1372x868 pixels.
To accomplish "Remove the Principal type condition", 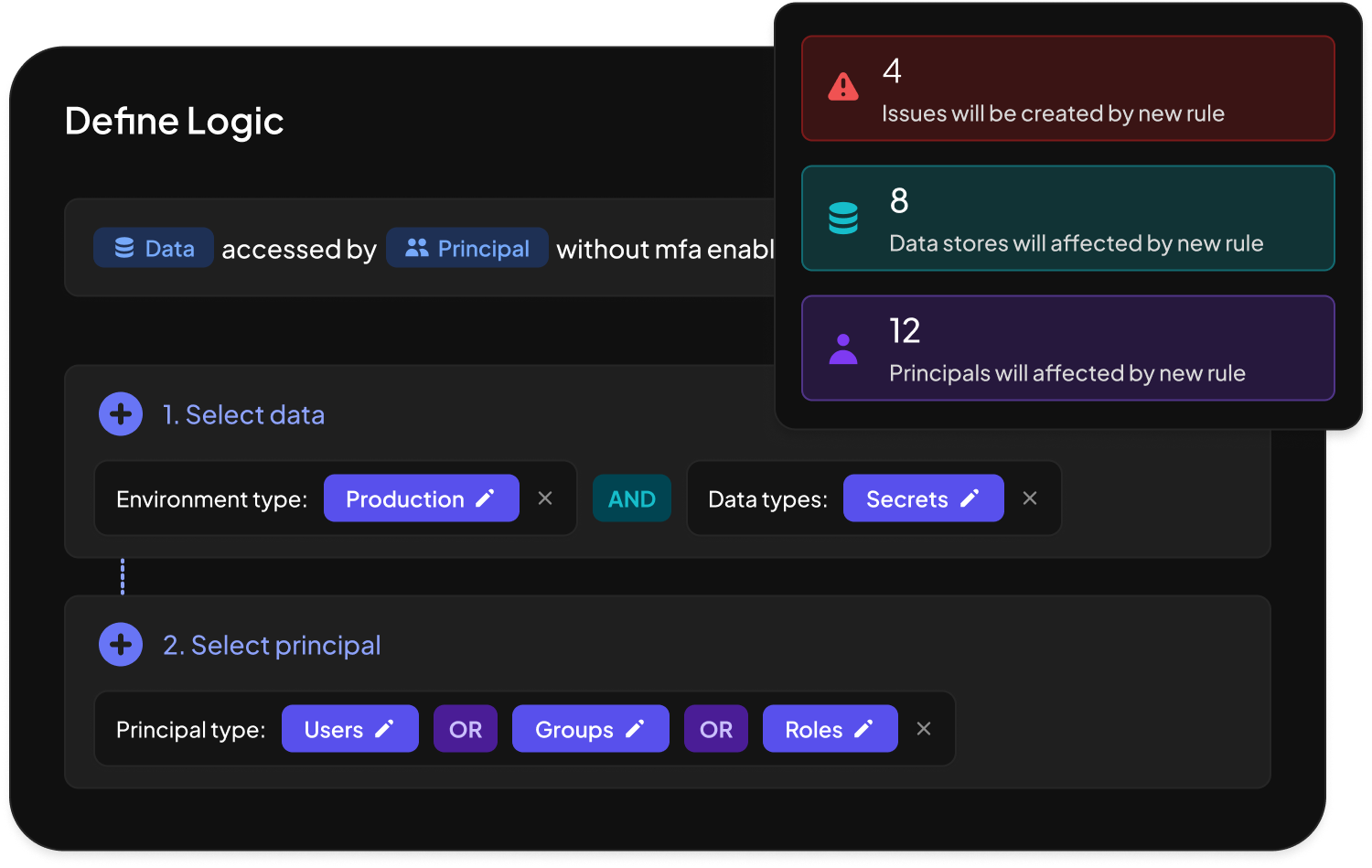I will pos(924,729).
